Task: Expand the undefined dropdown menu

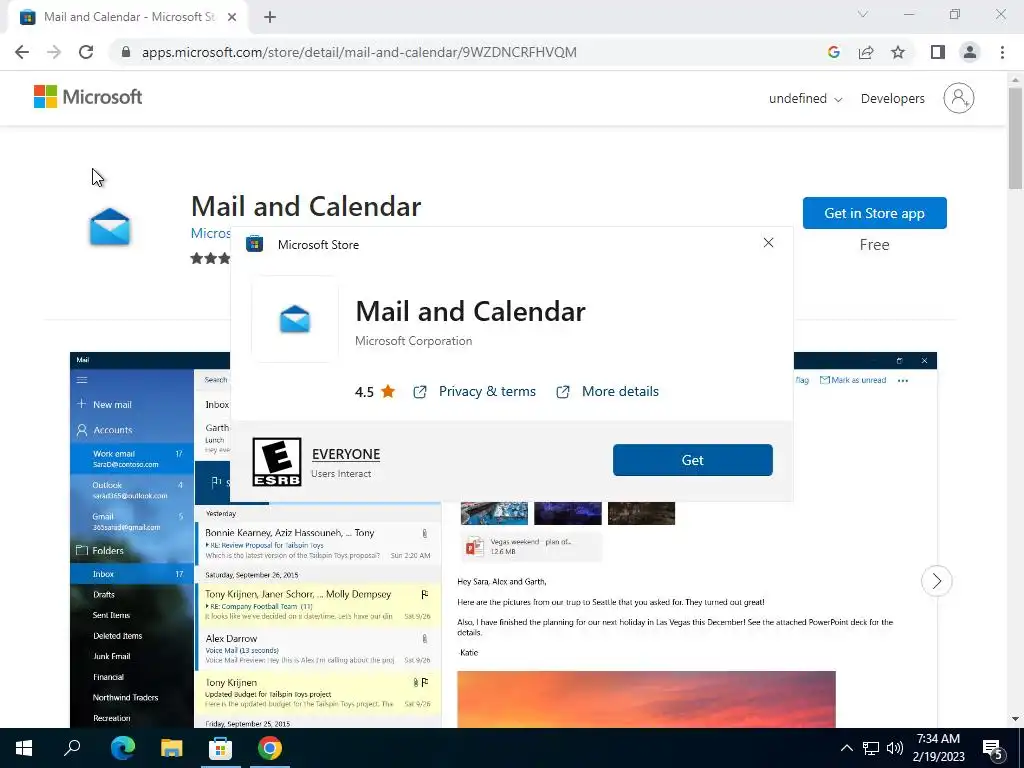Action: (805, 99)
